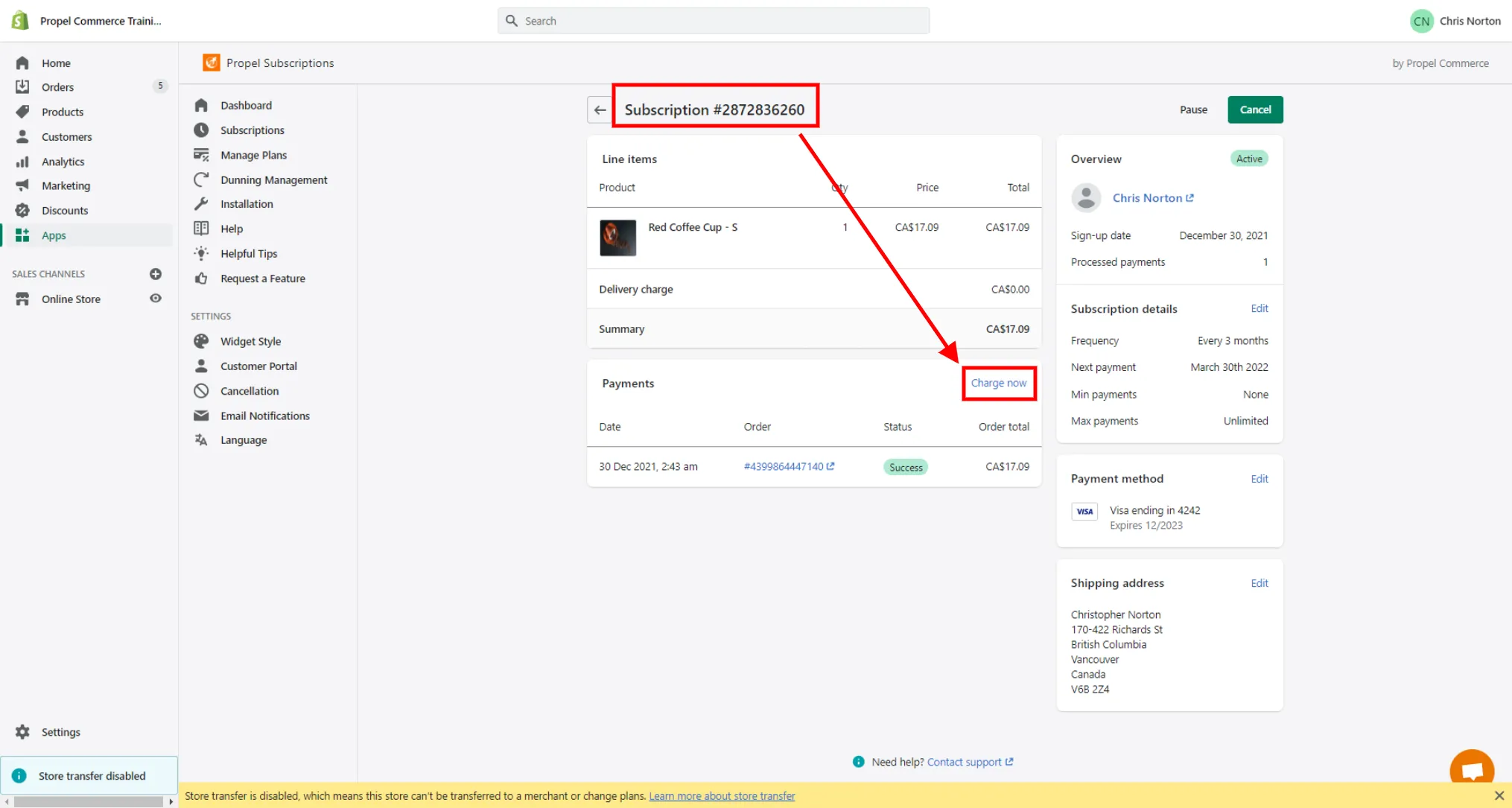Click the Charge now link
1512x808 pixels.
[x=998, y=383]
